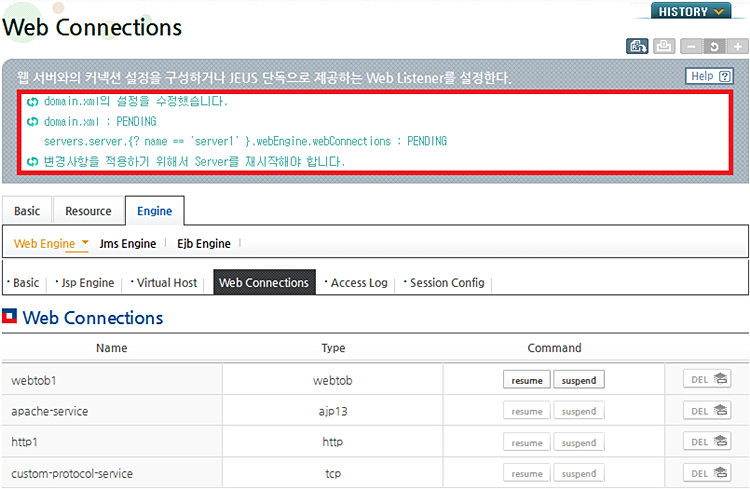Click the grey save icon in top toolbar

pos(664,46)
